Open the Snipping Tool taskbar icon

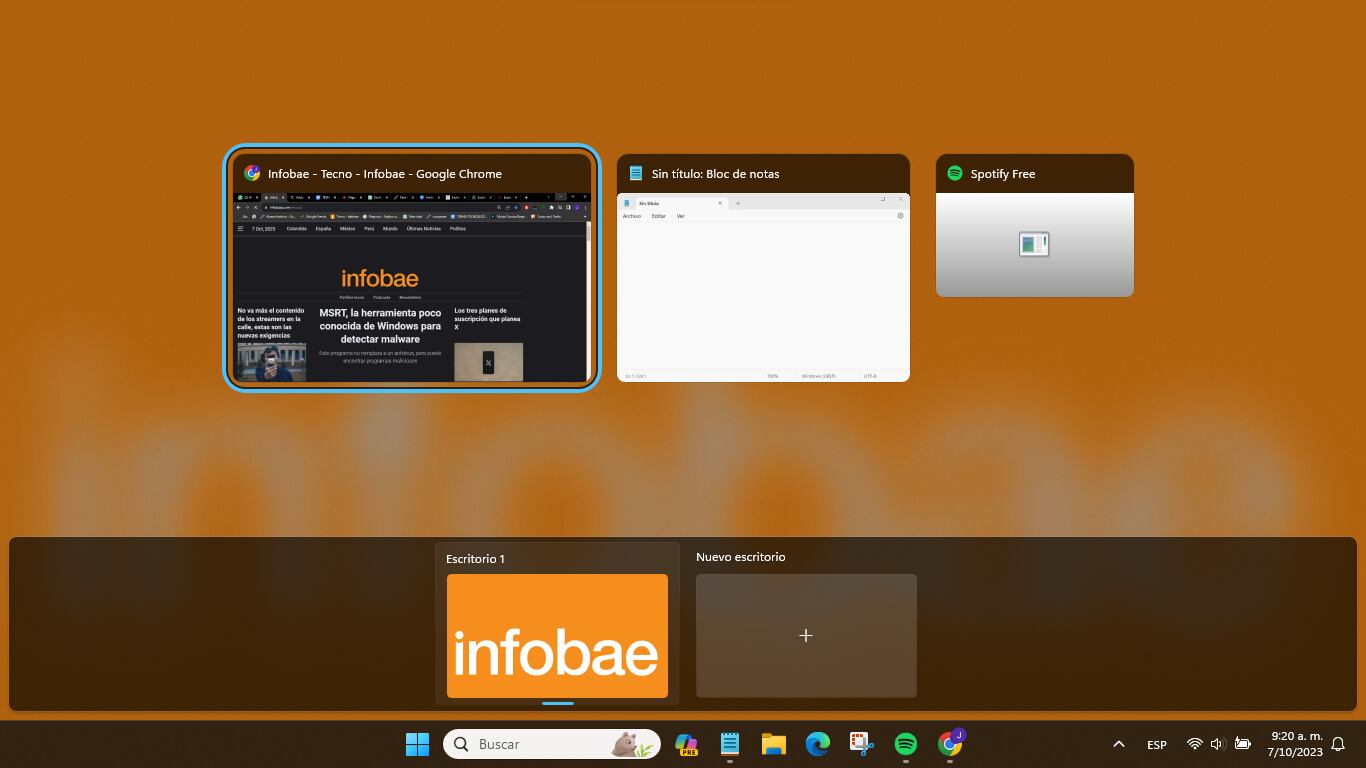(861, 744)
